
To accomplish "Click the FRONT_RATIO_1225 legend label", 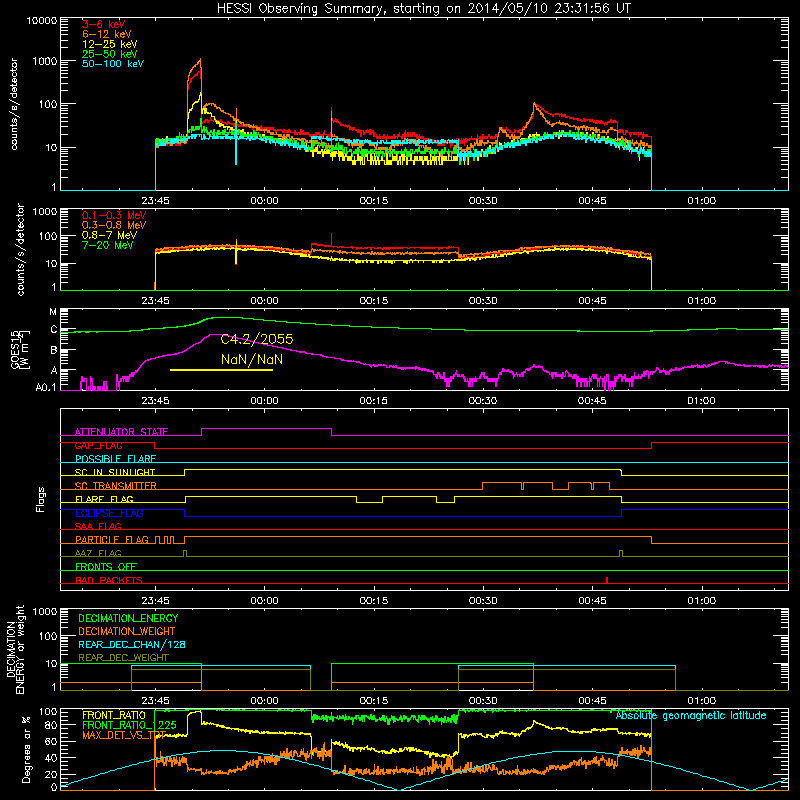I will pos(129,725).
